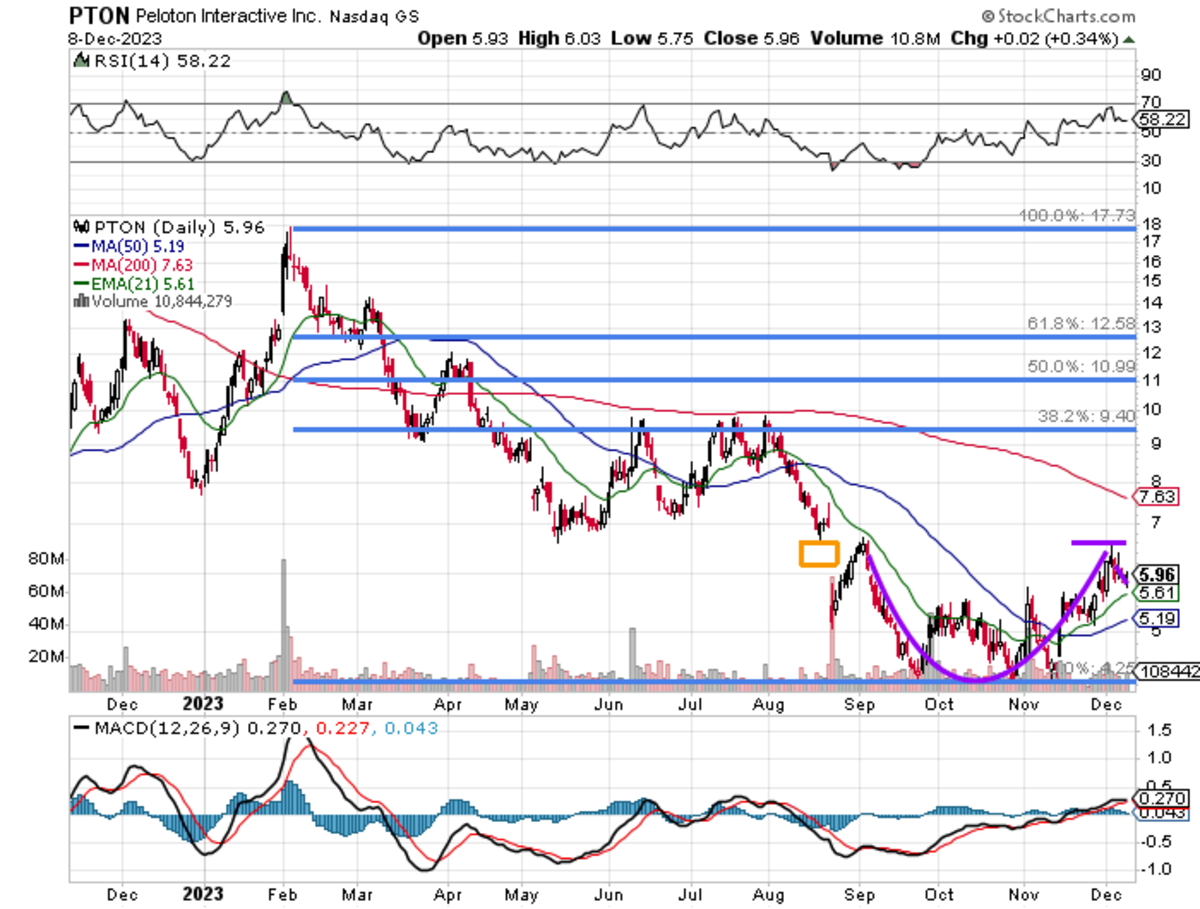The image size is (1200, 909).
Task: Click the 61.8%: 12.58 Fibonacci label
Action: [x=1079, y=324]
